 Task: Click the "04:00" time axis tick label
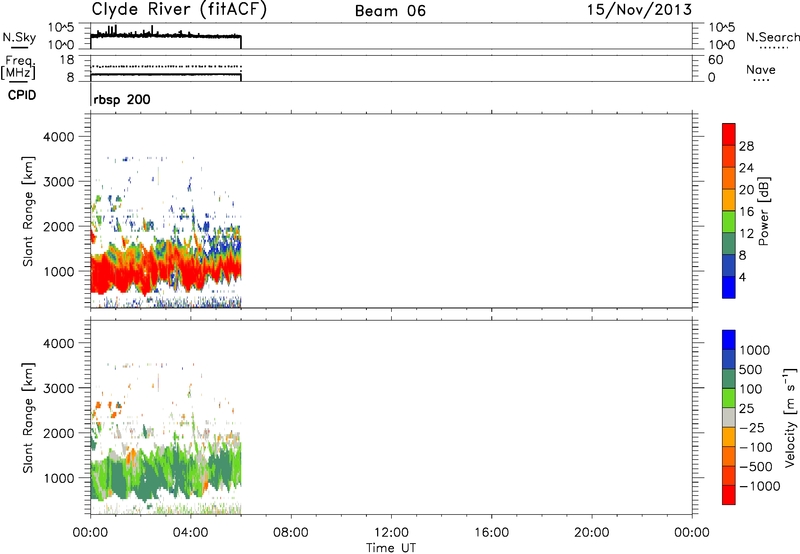point(190,533)
